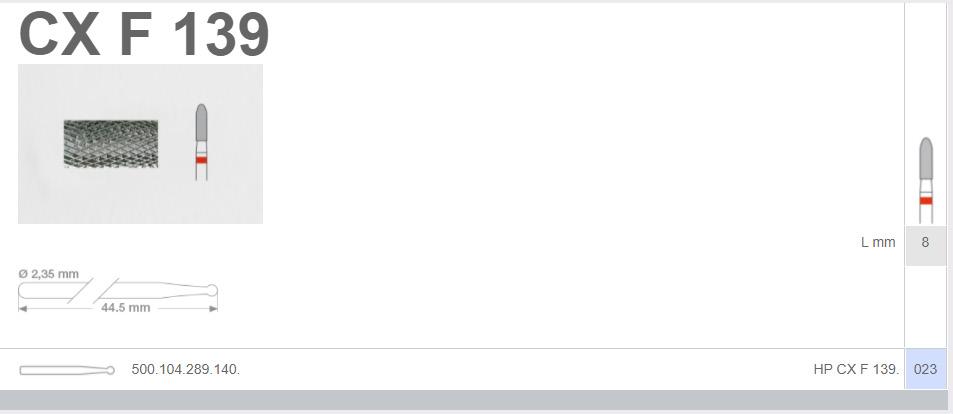This screenshot has width=953, height=414.
Task: Click the Ø 2,35 mm diameter label
Action: point(49,274)
